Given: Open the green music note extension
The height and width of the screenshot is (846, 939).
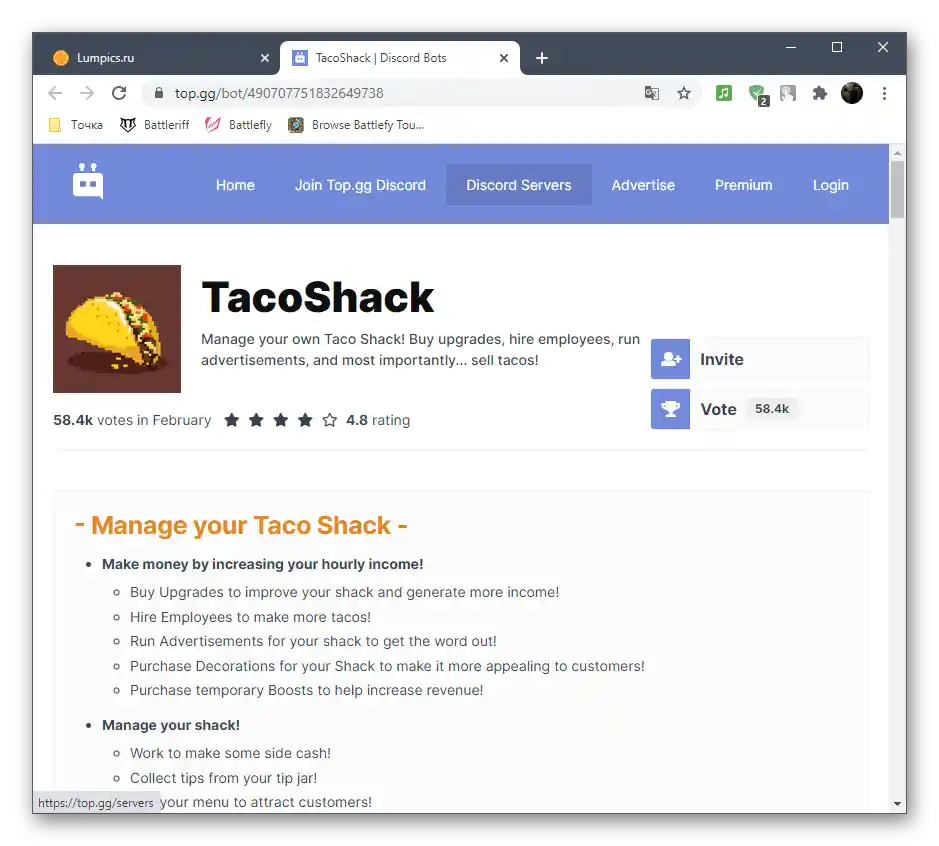Looking at the screenshot, I should click(724, 93).
